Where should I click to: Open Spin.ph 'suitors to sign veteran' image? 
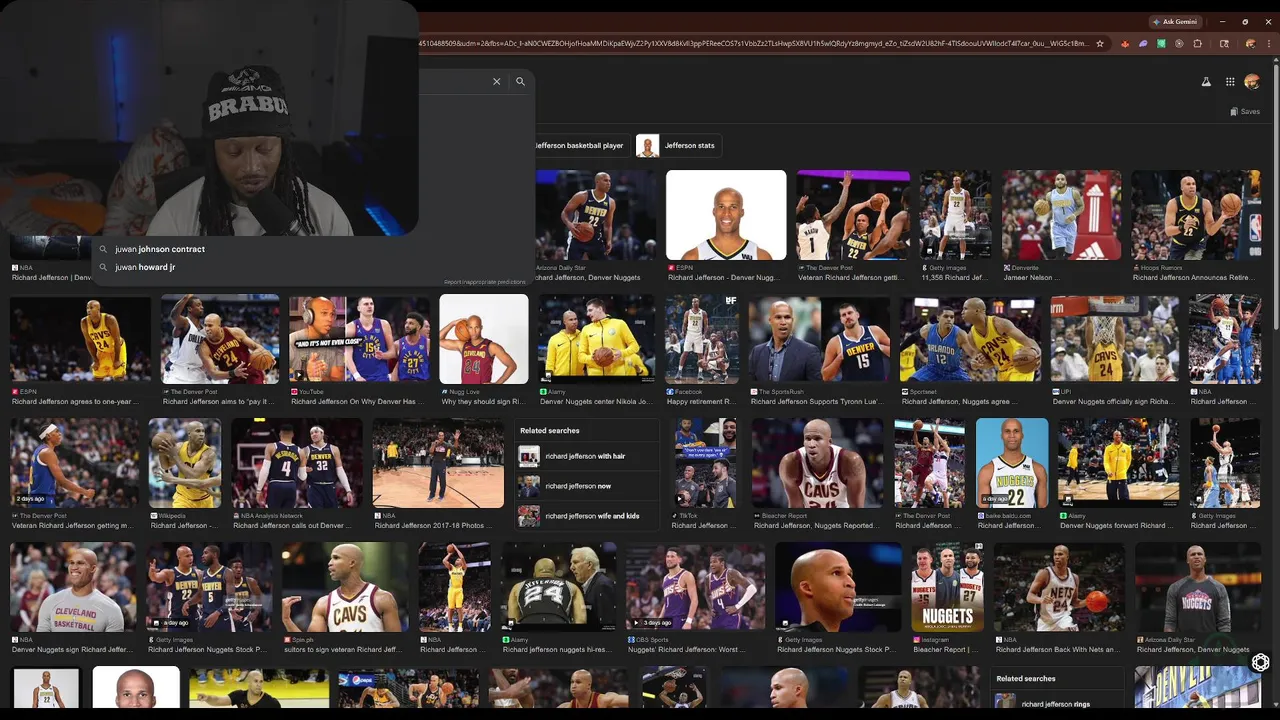345,587
